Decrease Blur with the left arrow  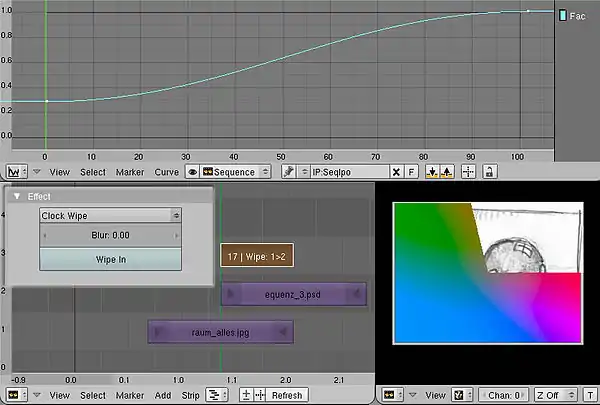pos(45,235)
